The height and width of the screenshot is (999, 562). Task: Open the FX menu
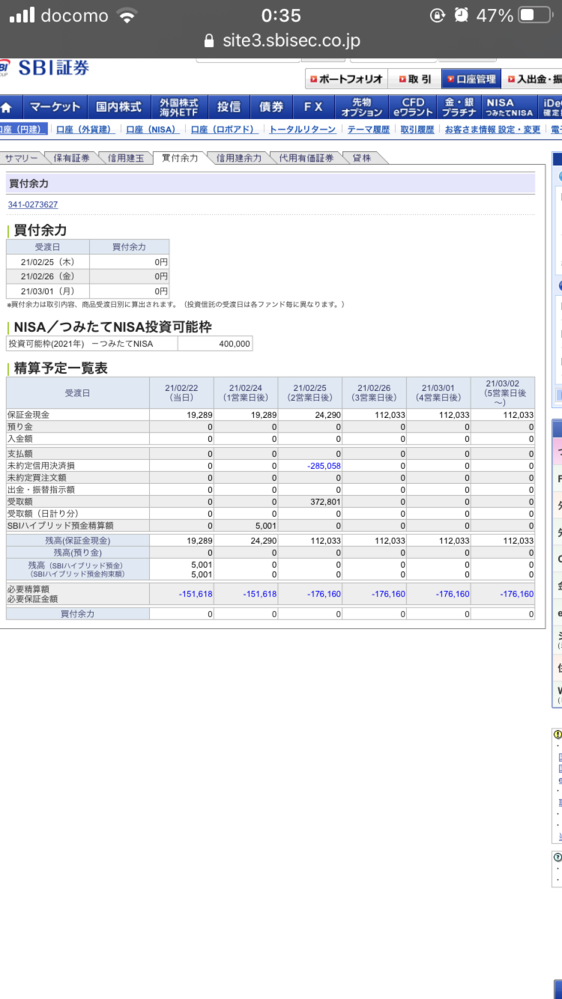click(313, 107)
